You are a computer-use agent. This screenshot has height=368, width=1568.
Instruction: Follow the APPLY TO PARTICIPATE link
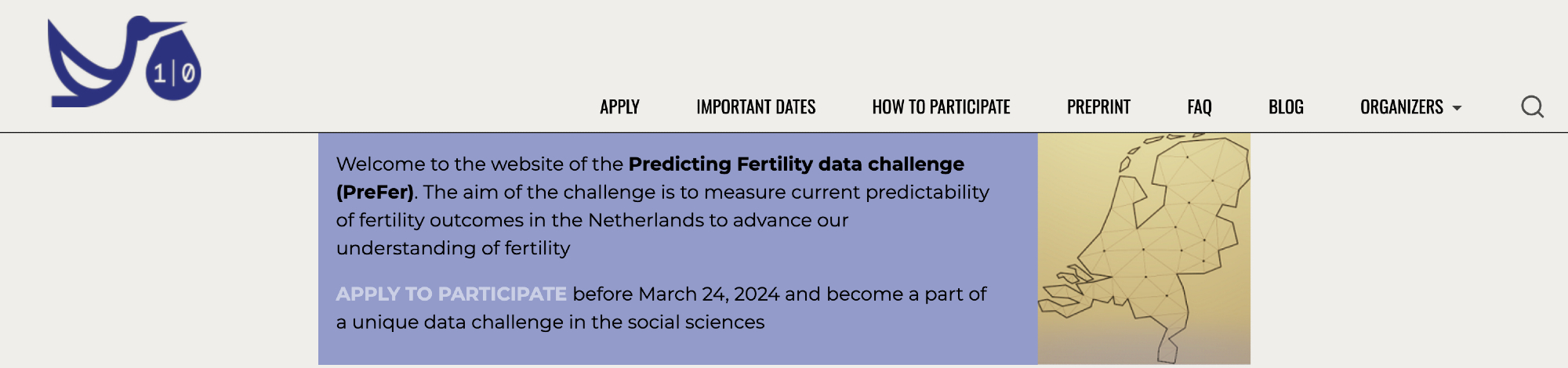[x=451, y=294]
